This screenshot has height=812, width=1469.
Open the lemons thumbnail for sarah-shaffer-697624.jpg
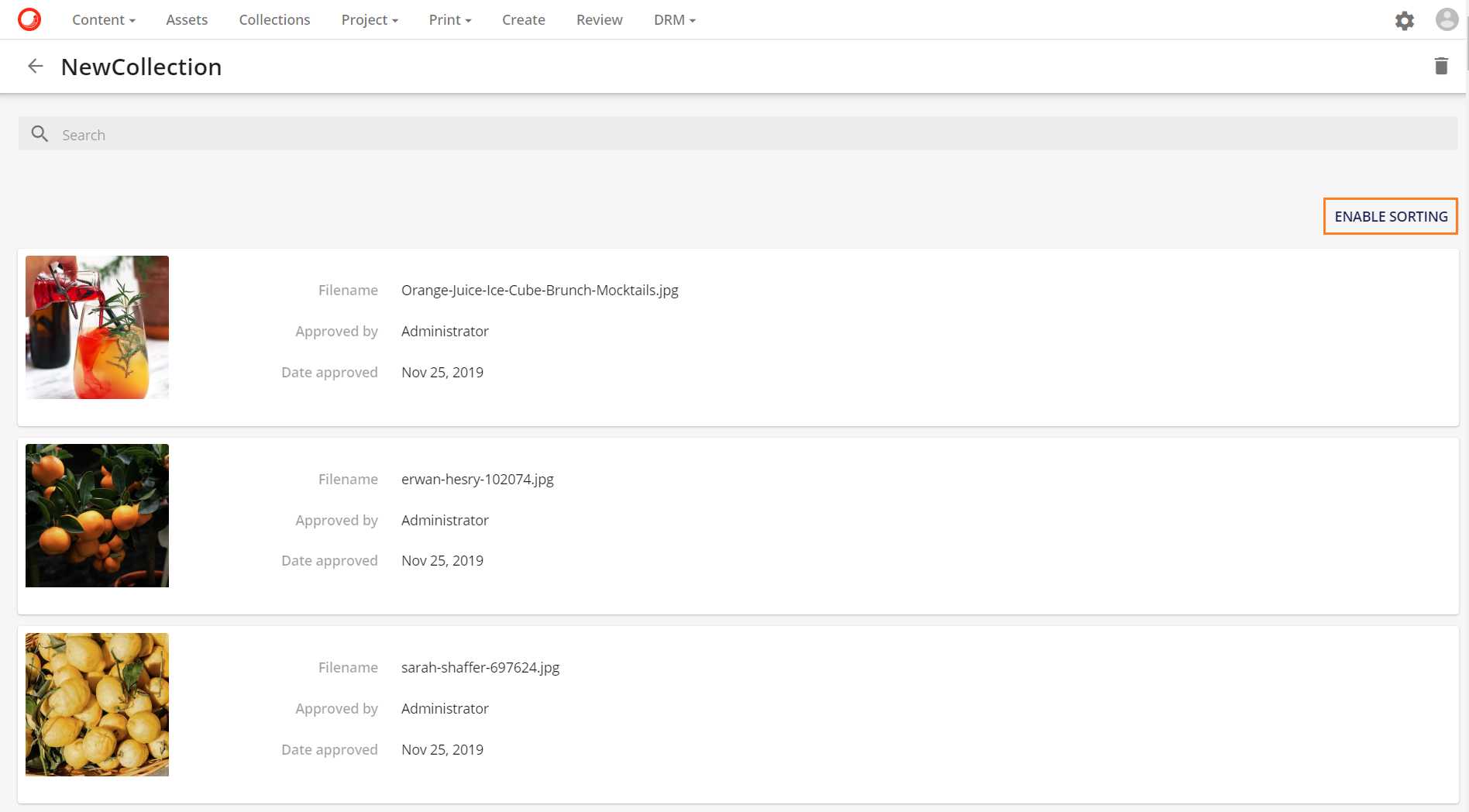click(97, 704)
